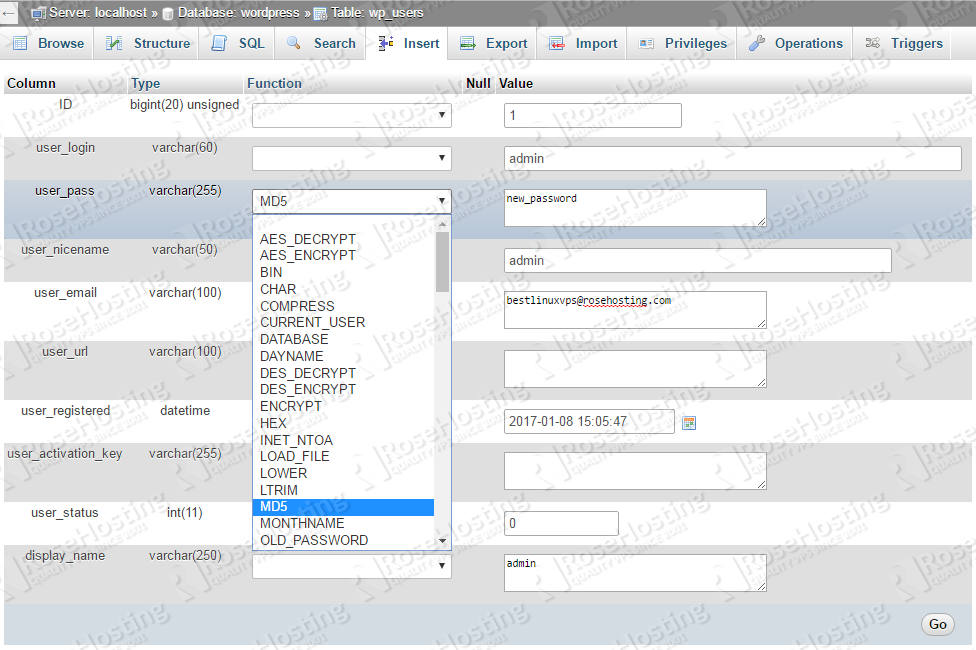Open the Function dropdown for display_name
Viewport: 976px width, 650px height.
[x=352, y=566]
